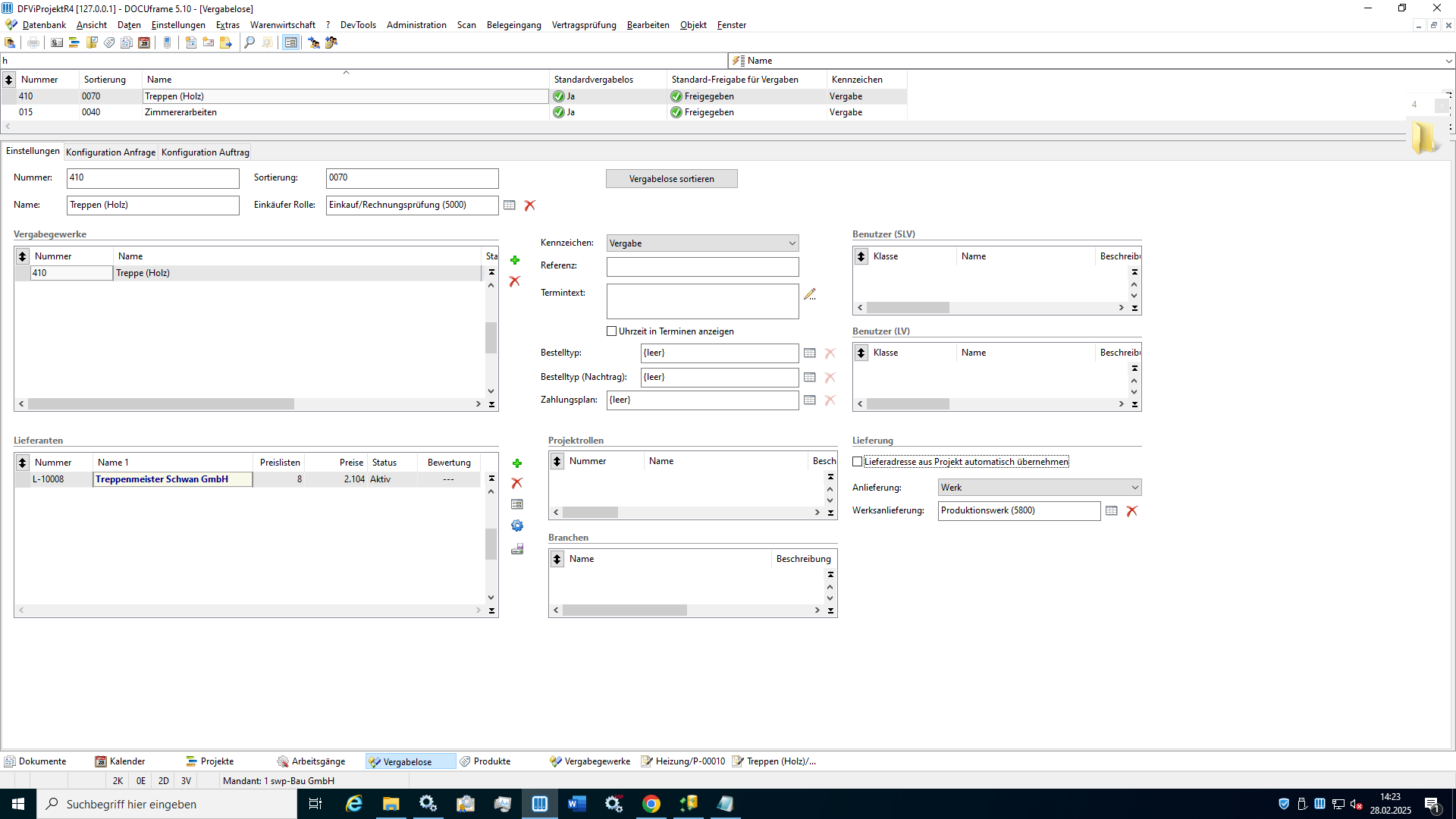1456x819 pixels.
Task: Expand the Name search field dropdown
Action: tap(1448, 61)
